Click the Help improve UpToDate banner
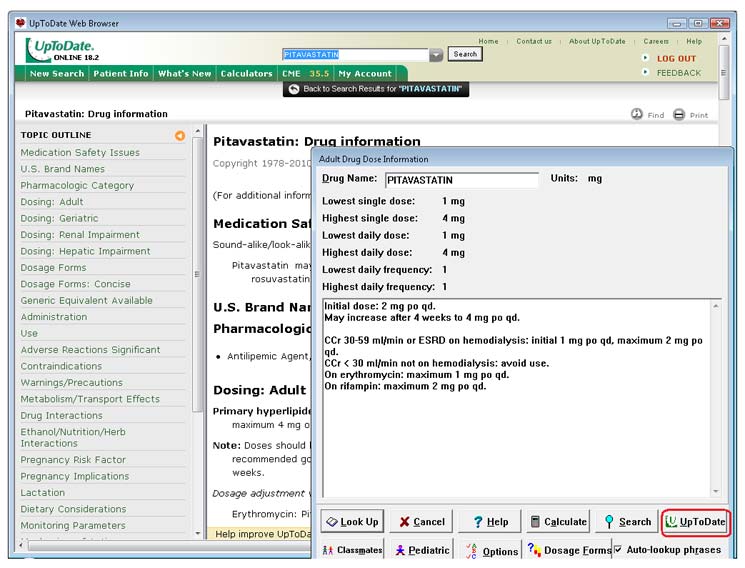This screenshot has height=568, width=745. pyautogui.click(x=259, y=534)
